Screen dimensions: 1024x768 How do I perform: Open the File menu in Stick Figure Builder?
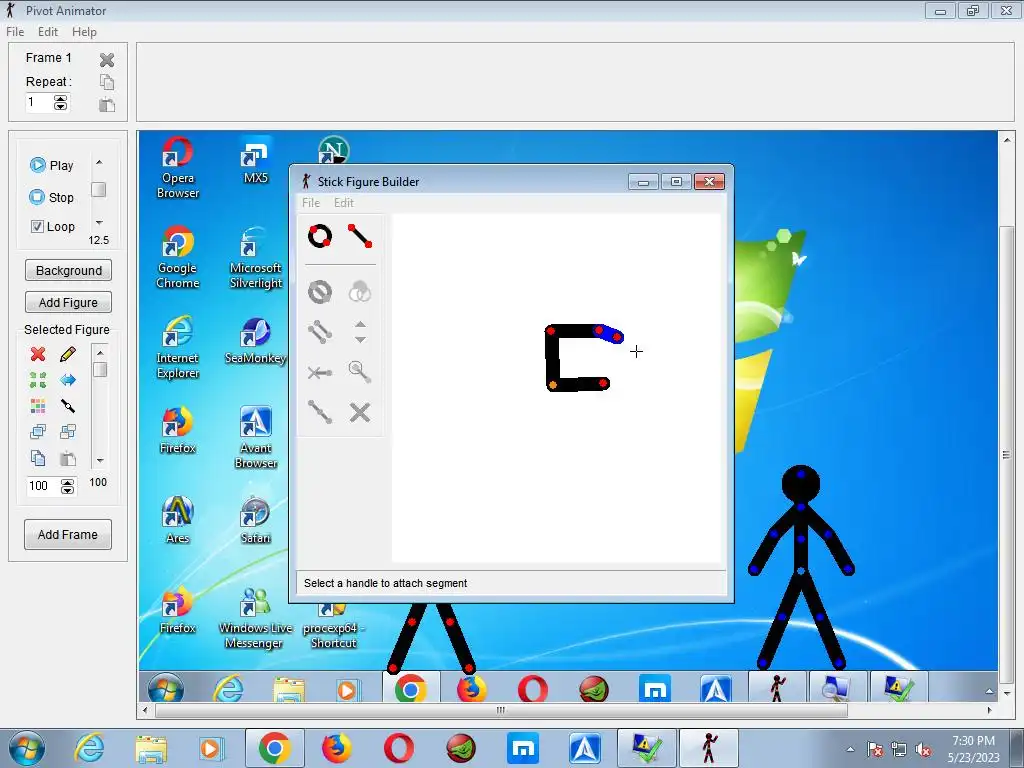pos(311,202)
